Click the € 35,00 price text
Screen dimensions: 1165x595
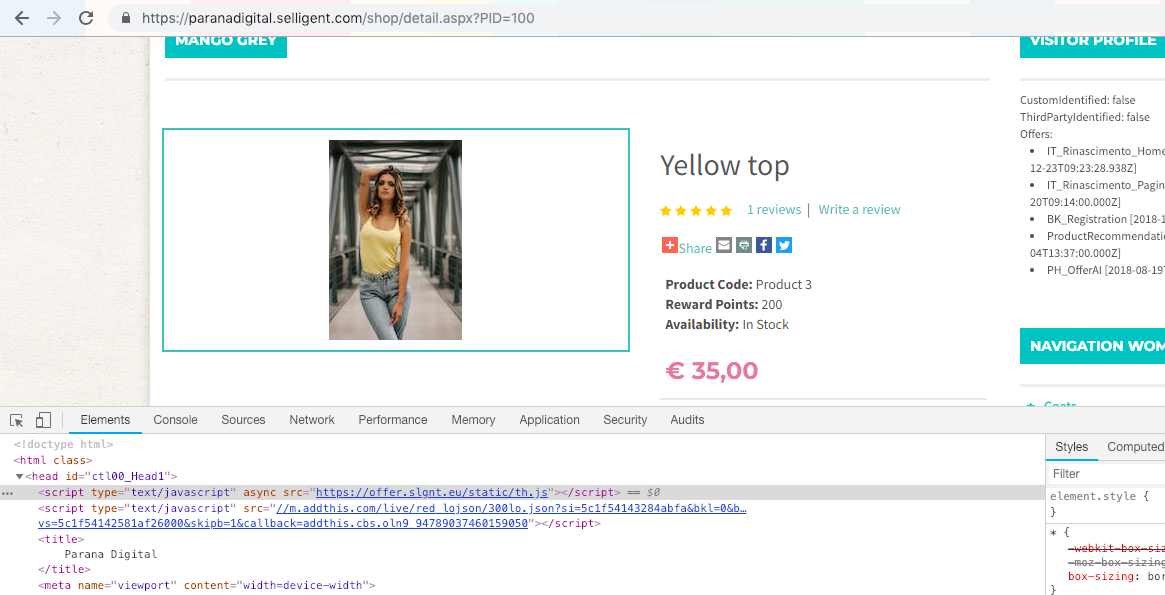click(x=712, y=370)
